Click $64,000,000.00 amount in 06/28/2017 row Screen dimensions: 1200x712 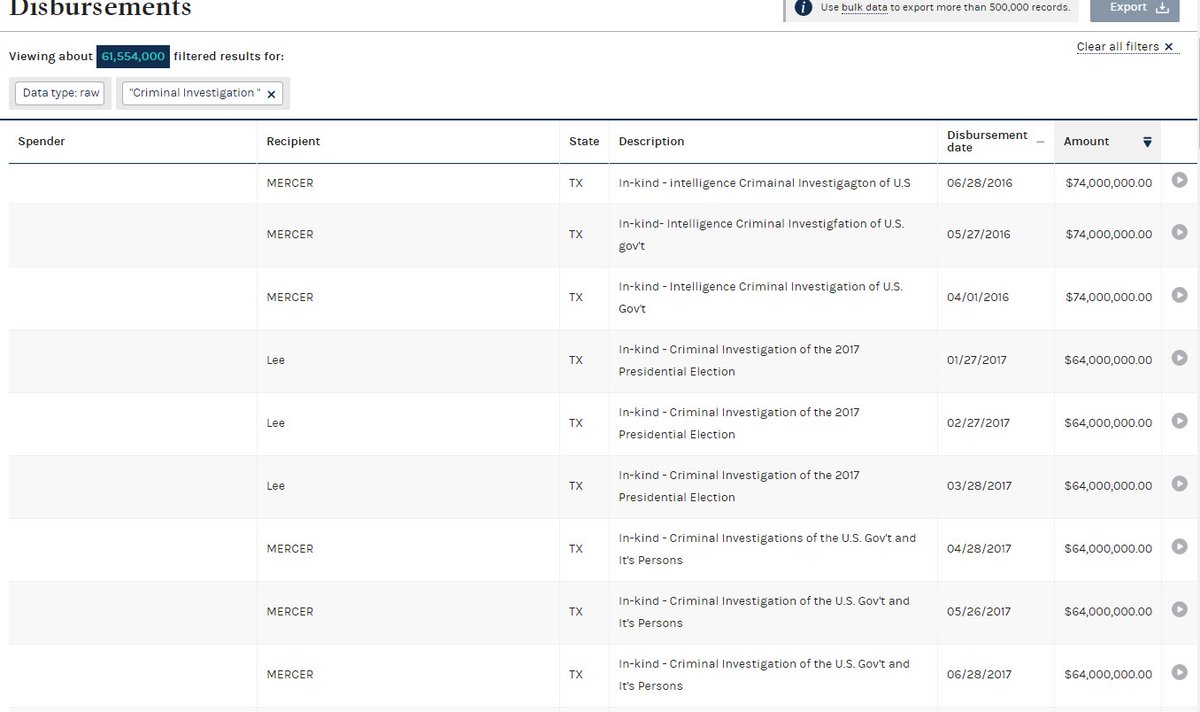pos(1108,676)
